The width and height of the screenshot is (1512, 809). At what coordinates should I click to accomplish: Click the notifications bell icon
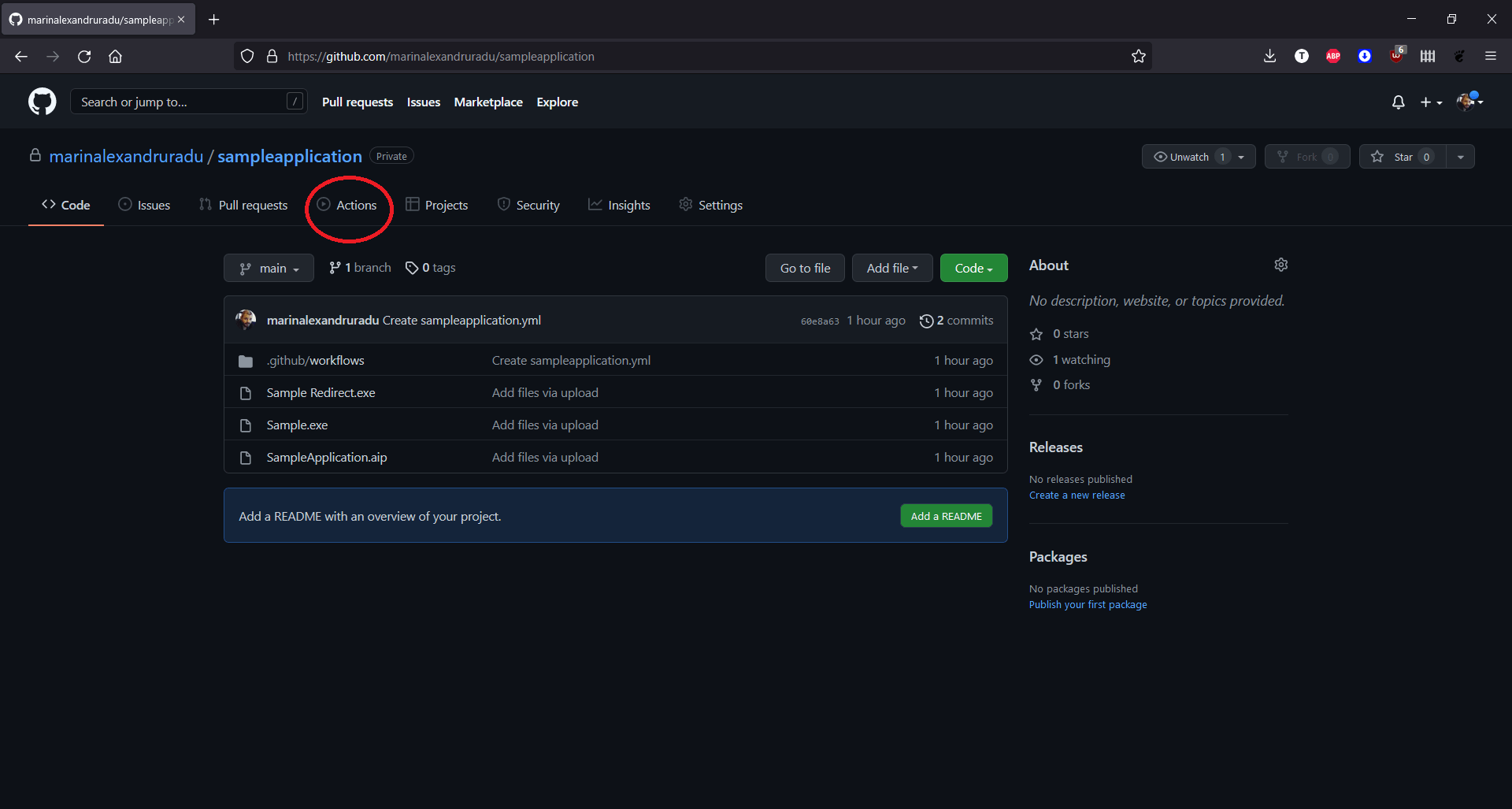[1398, 102]
